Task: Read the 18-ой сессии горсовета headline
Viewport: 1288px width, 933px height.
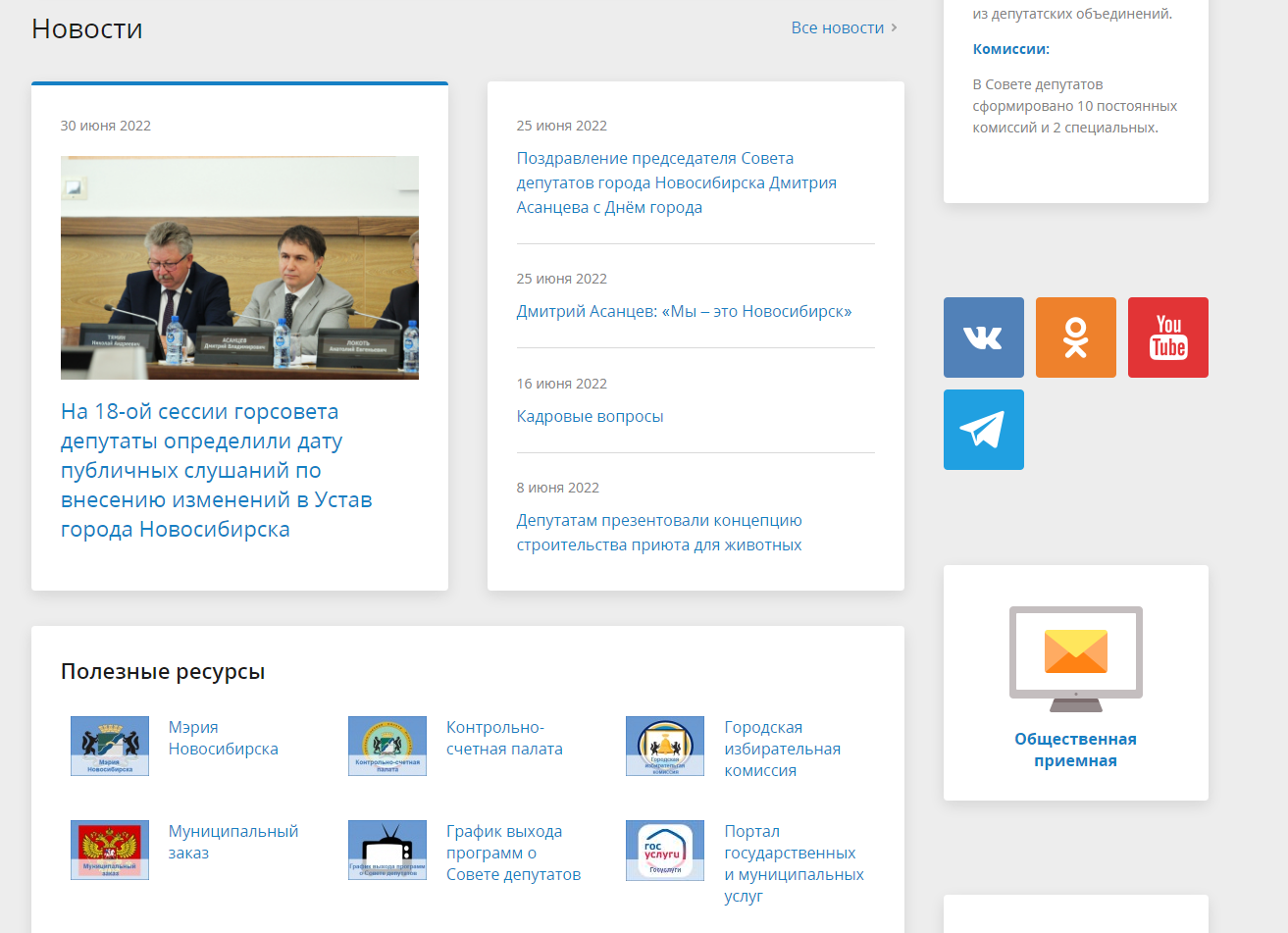Action: [216, 470]
